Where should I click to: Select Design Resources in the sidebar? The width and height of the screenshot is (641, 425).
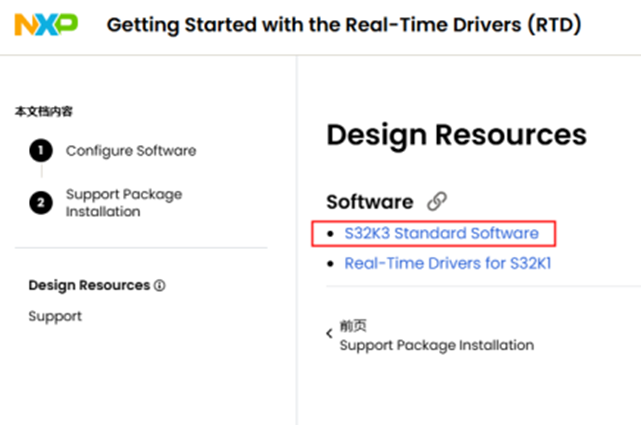coord(89,285)
